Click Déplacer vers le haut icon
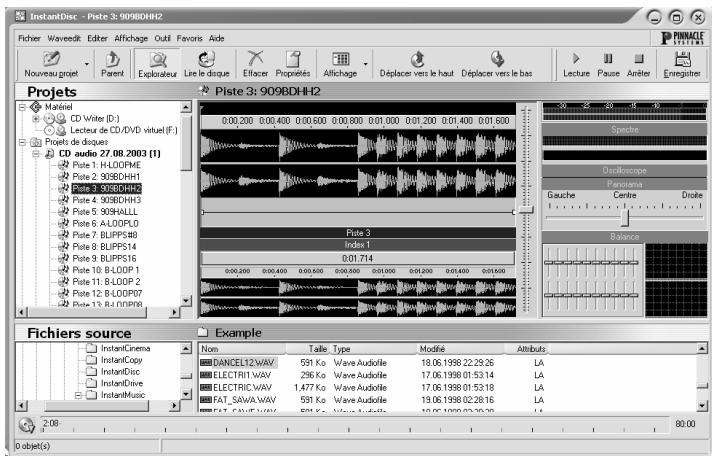This screenshot has height=456, width=712. 417,59
